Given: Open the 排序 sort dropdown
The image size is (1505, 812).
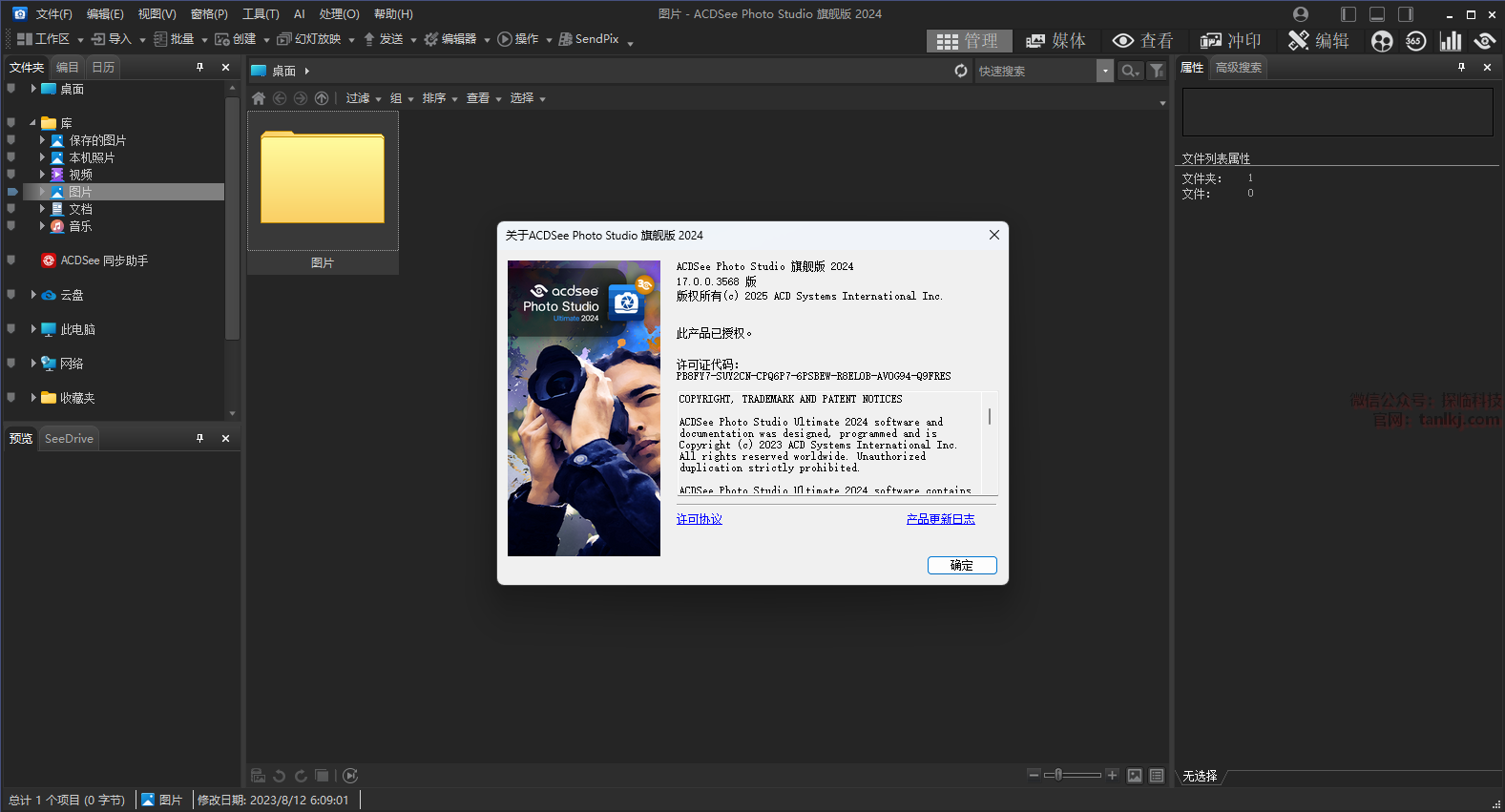Looking at the screenshot, I should coord(439,98).
